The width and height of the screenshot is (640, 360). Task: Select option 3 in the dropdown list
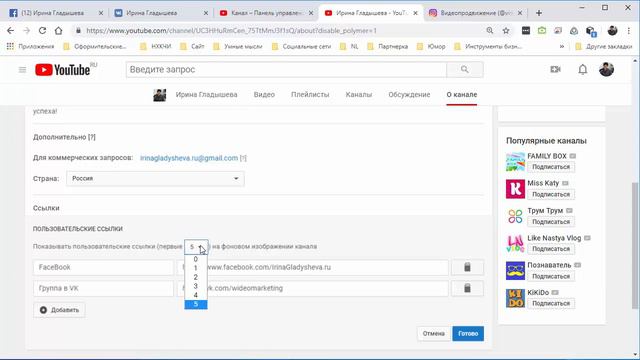[196, 286]
